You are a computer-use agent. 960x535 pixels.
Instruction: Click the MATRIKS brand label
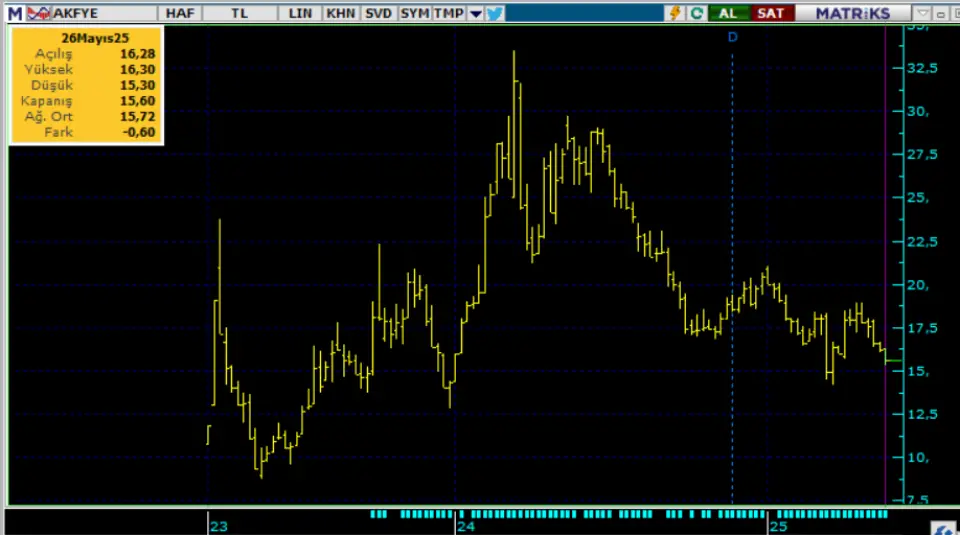pyautogui.click(x=852, y=13)
